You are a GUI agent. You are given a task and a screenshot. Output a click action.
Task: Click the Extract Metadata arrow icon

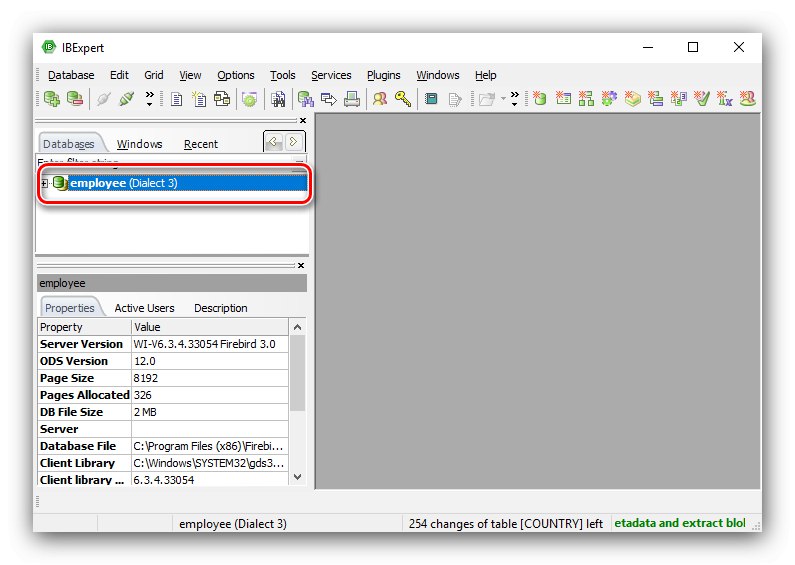point(329,98)
